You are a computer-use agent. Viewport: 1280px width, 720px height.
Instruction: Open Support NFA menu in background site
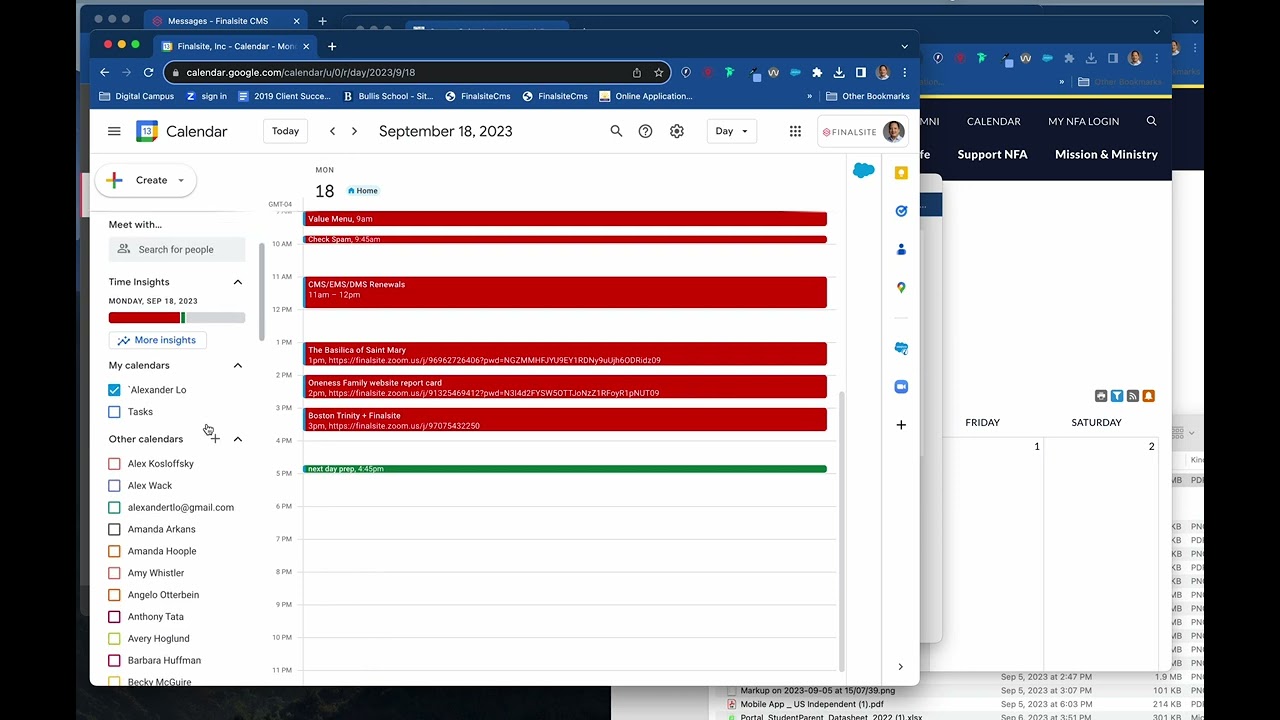point(992,154)
